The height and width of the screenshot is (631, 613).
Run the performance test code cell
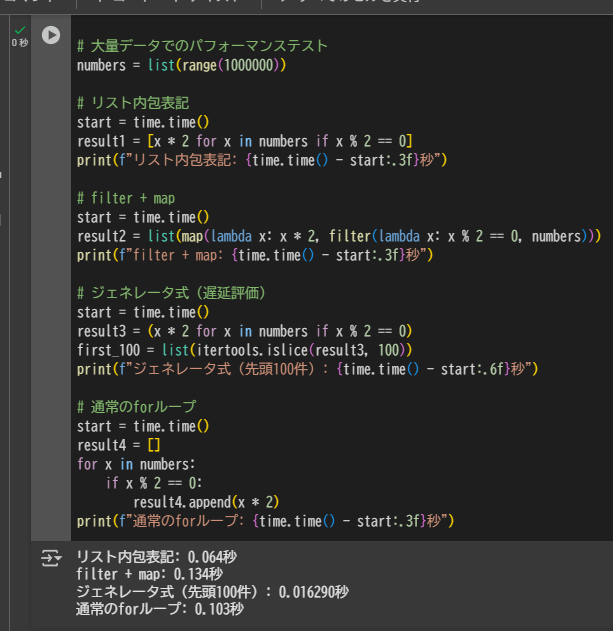coord(51,35)
